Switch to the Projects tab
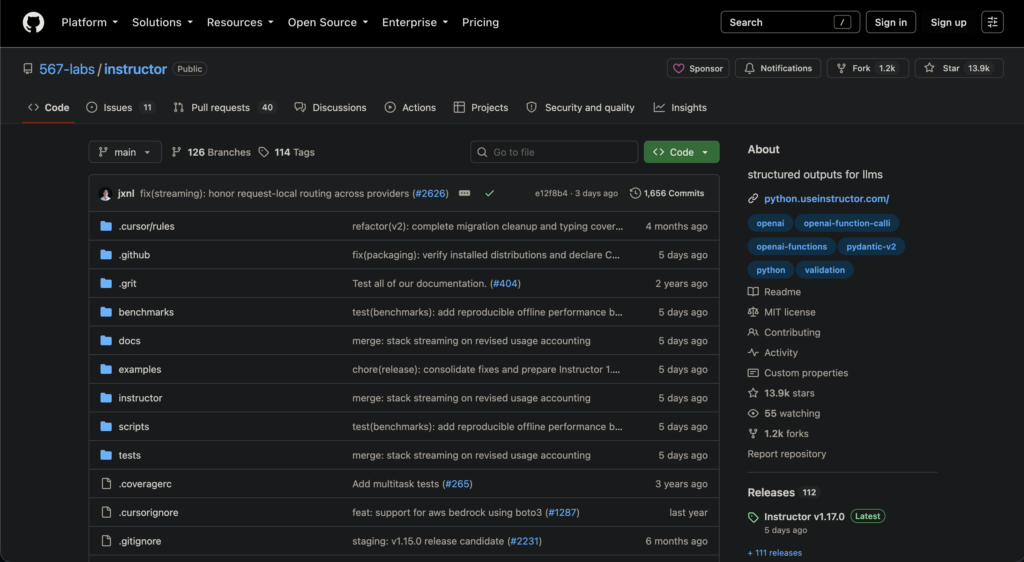 pos(481,108)
